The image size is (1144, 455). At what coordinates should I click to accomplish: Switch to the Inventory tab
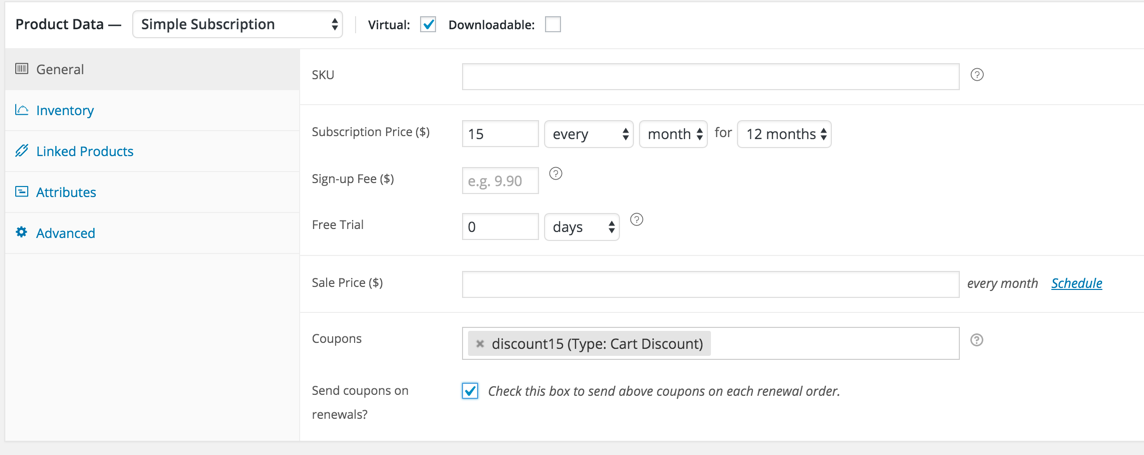pos(65,110)
